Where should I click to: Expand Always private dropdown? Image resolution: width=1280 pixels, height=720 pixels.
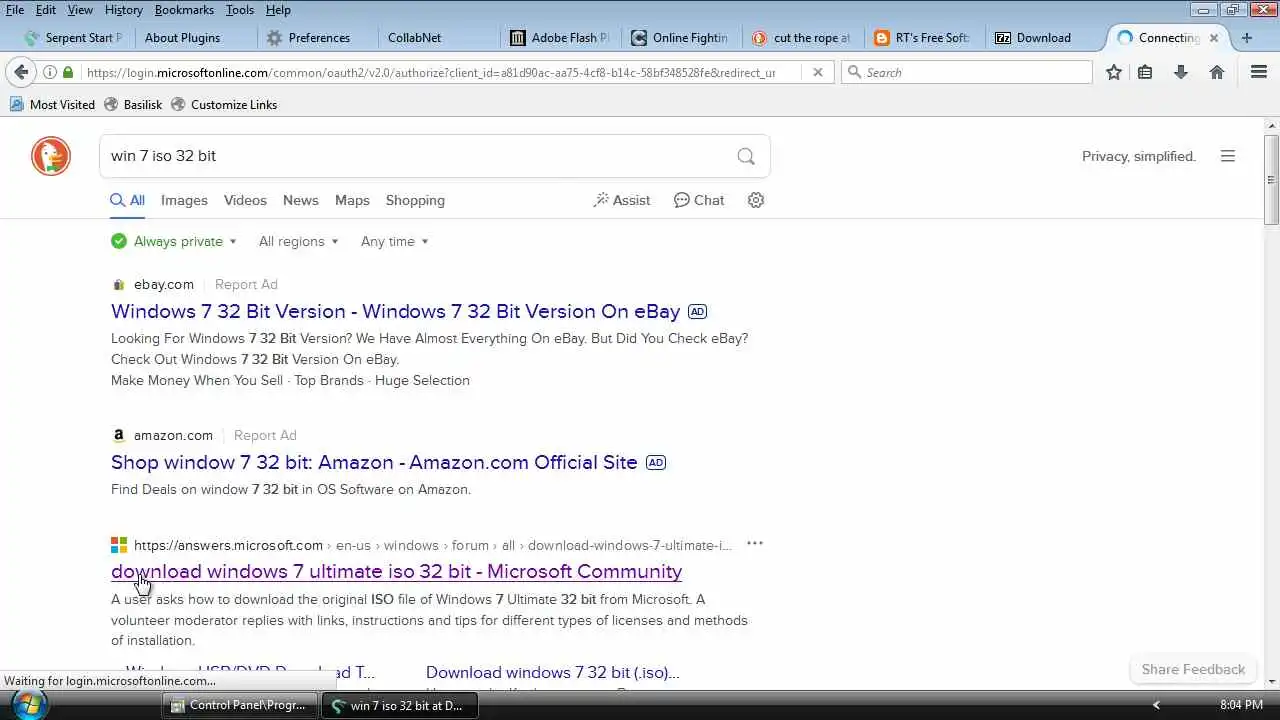(174, 241)
